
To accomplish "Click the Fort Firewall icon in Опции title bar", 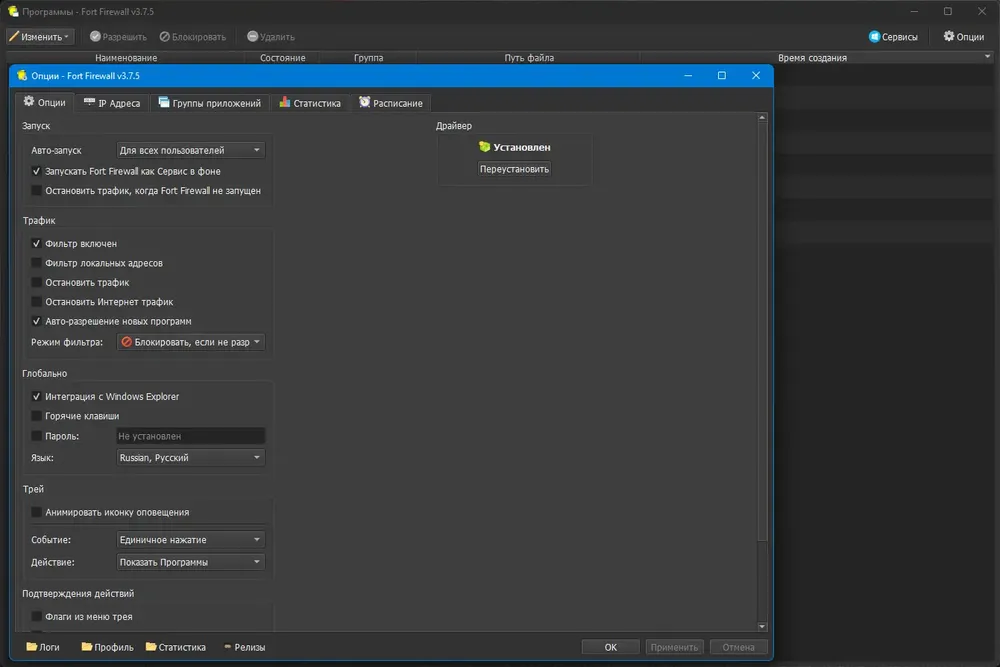I will (x=22, y=75).
